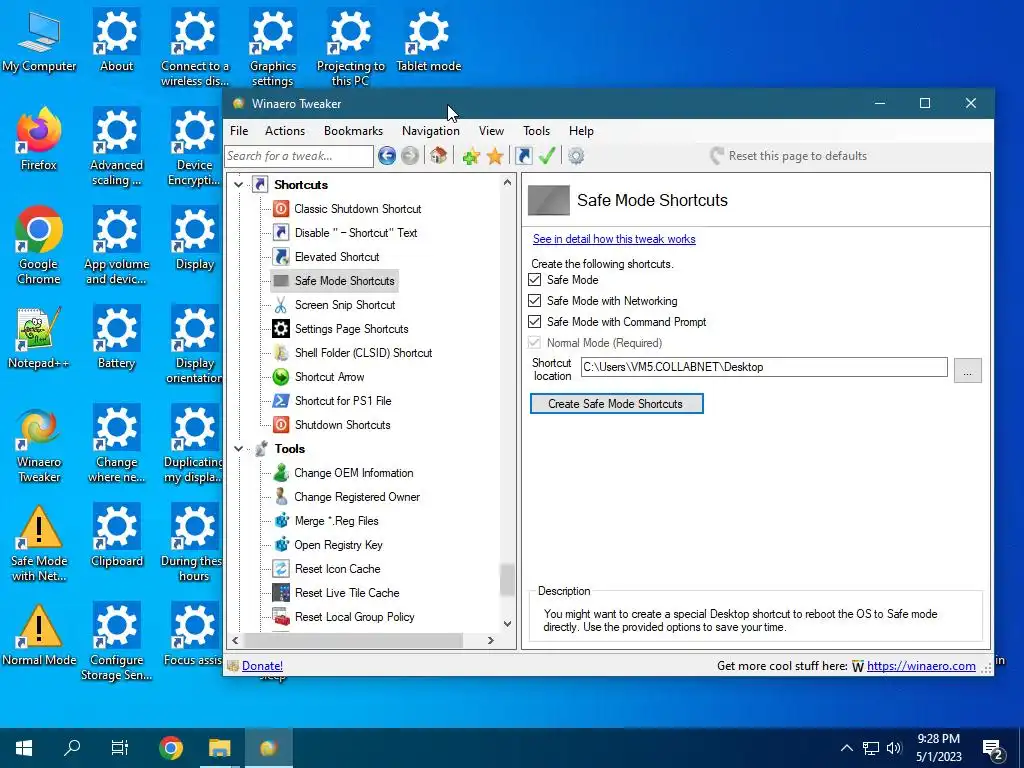Open the View menu
Viewport: 1024px width, 768px height.
point(491,131)
